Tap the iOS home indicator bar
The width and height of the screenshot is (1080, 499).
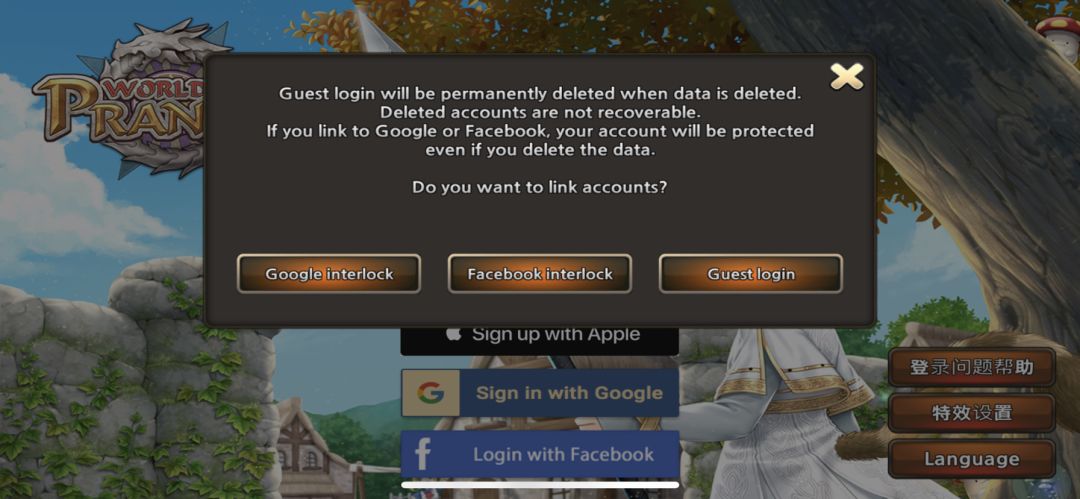[x=539, y=485]
